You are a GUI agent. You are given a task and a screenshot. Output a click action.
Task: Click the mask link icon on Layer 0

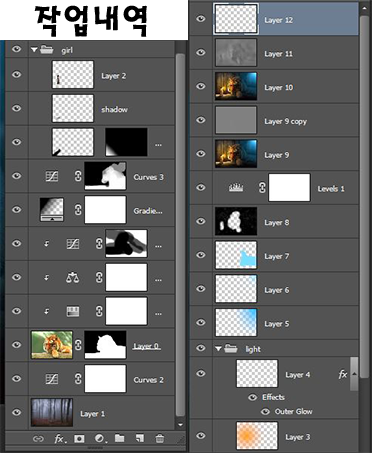(78, 345)
